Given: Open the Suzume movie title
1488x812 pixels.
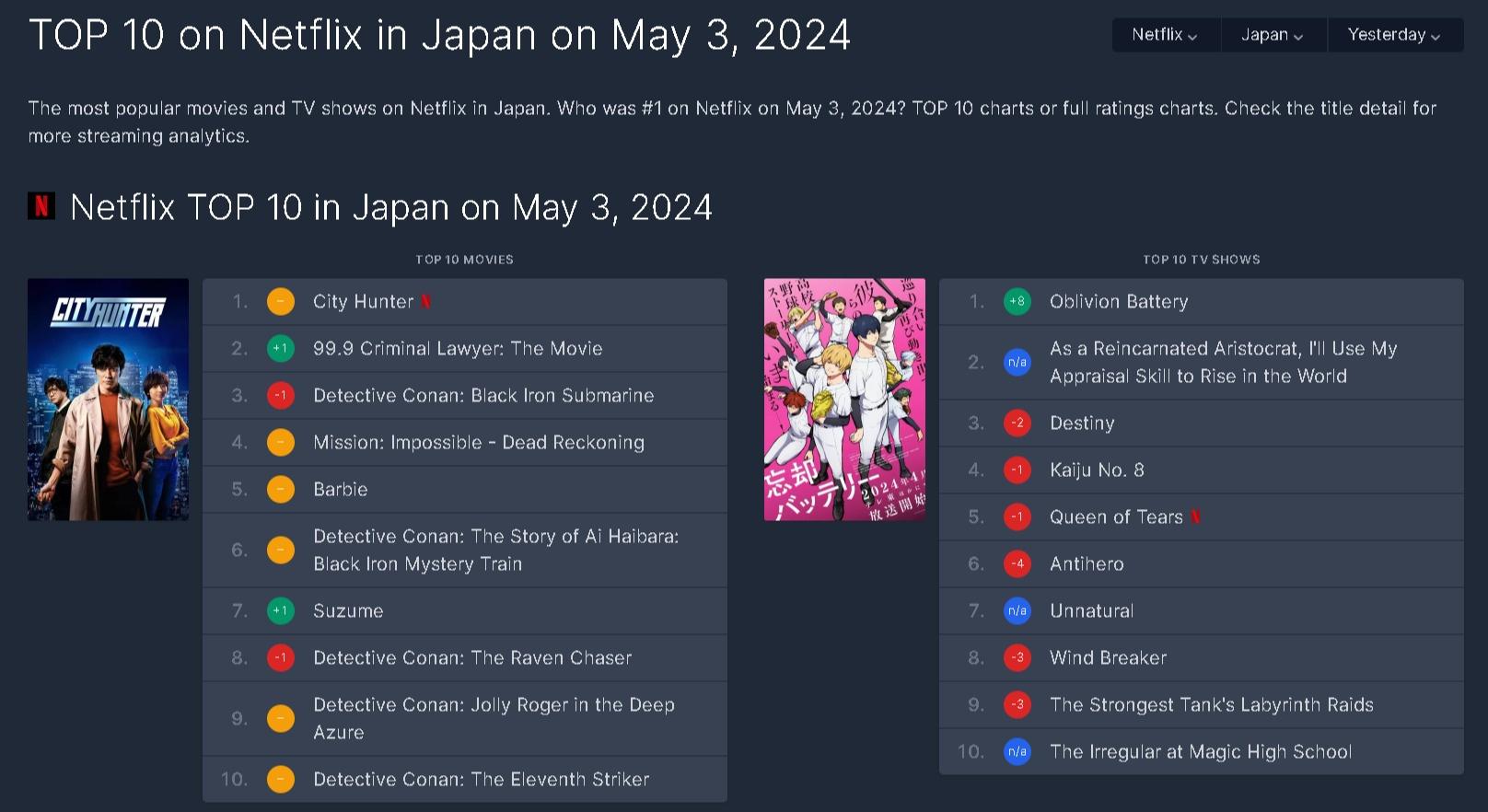Looking at the screenshot, I should point(348,611).
